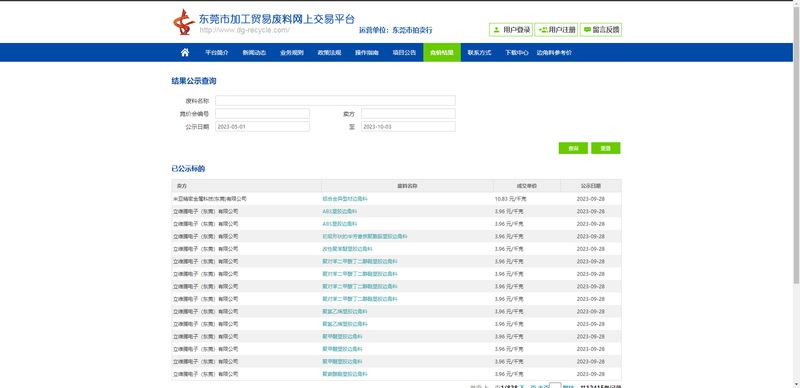This screenshot has width=800, height=388.
Task: Open the 平台简介 menu item
Action: (x=217, y=53)
